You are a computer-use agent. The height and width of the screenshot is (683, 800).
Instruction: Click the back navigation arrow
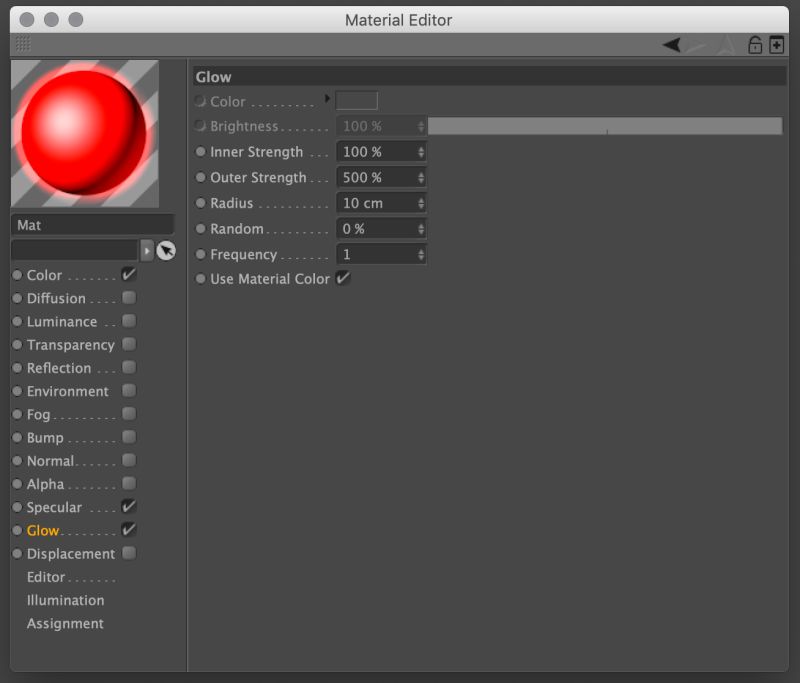click(x=672, y=45)
